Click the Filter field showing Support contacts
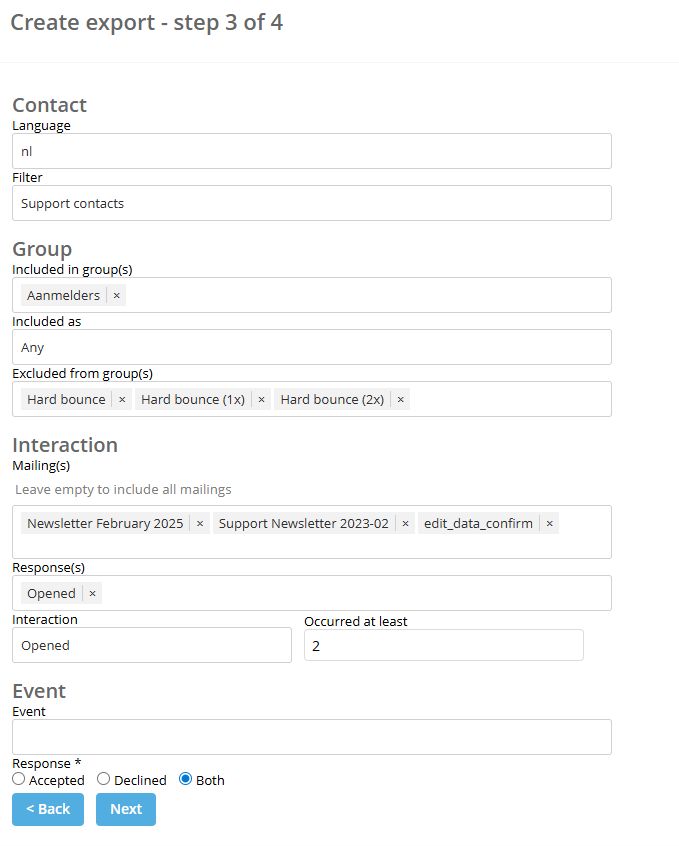 (x=311, y=203)
